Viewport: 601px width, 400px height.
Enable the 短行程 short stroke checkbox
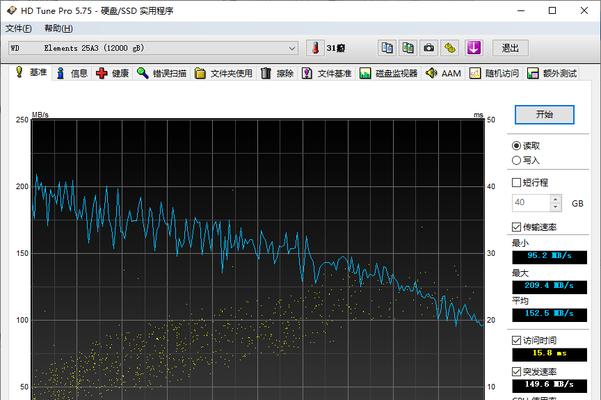tap(530, 182)
